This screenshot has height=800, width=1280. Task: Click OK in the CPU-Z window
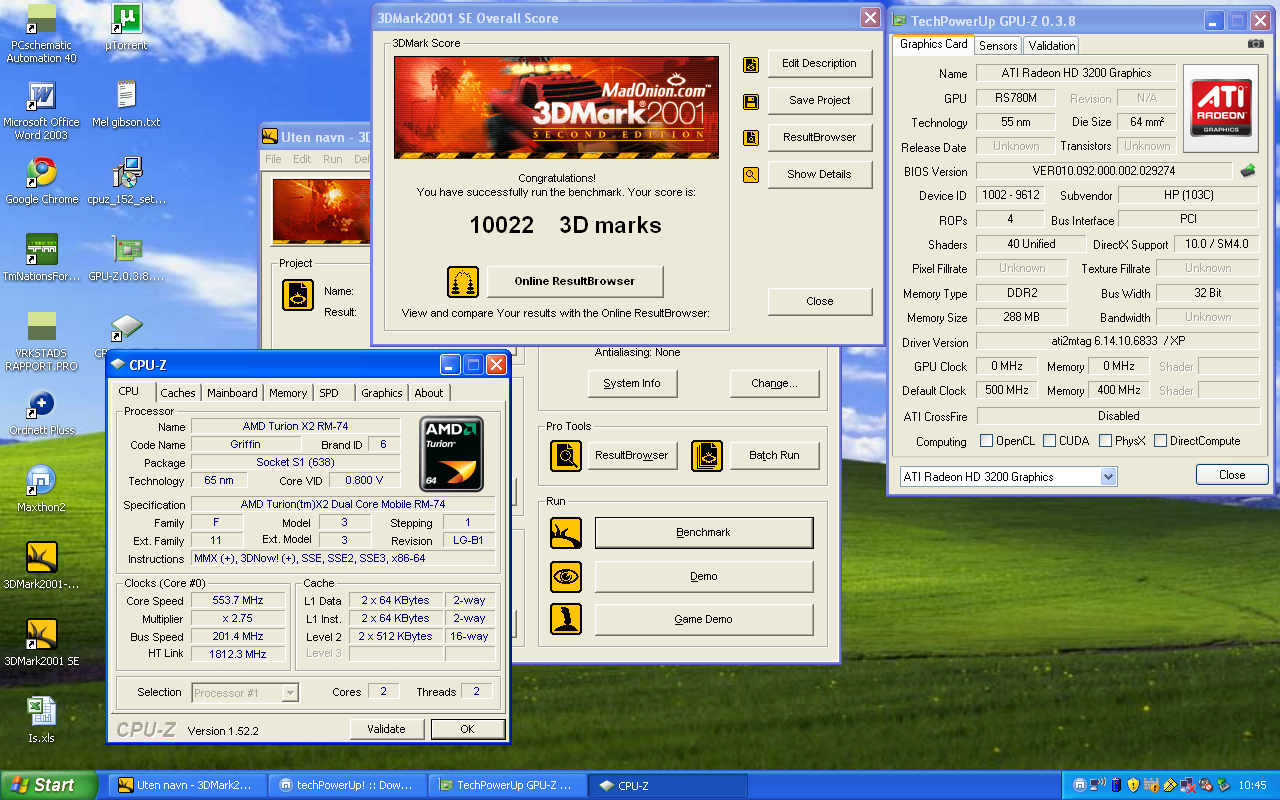point(467,729)
